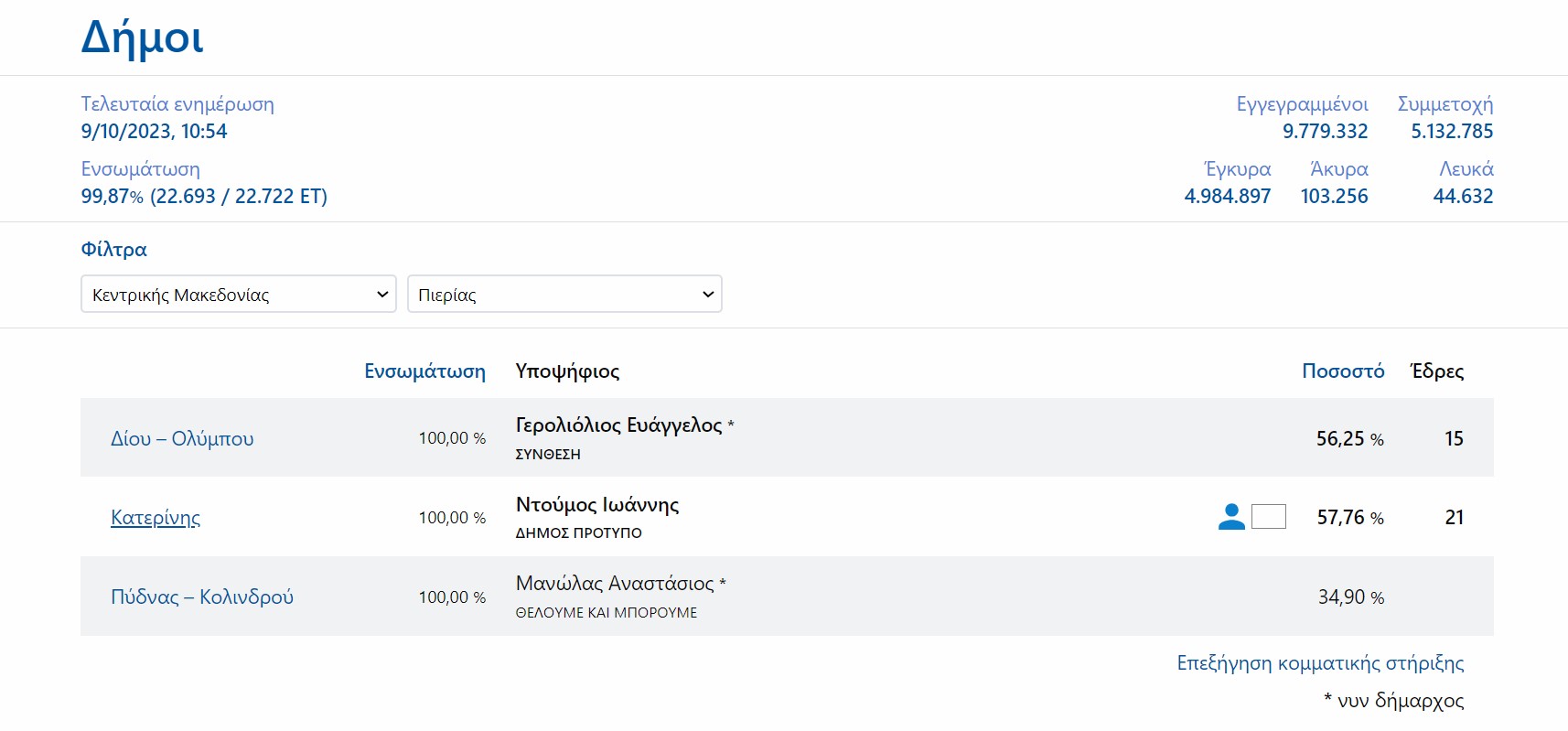Open the Κεντρικής Μακεδονίας region dropdown
Screen dimensions: 1568x731
pyautogui.click(x=238, y=295)
